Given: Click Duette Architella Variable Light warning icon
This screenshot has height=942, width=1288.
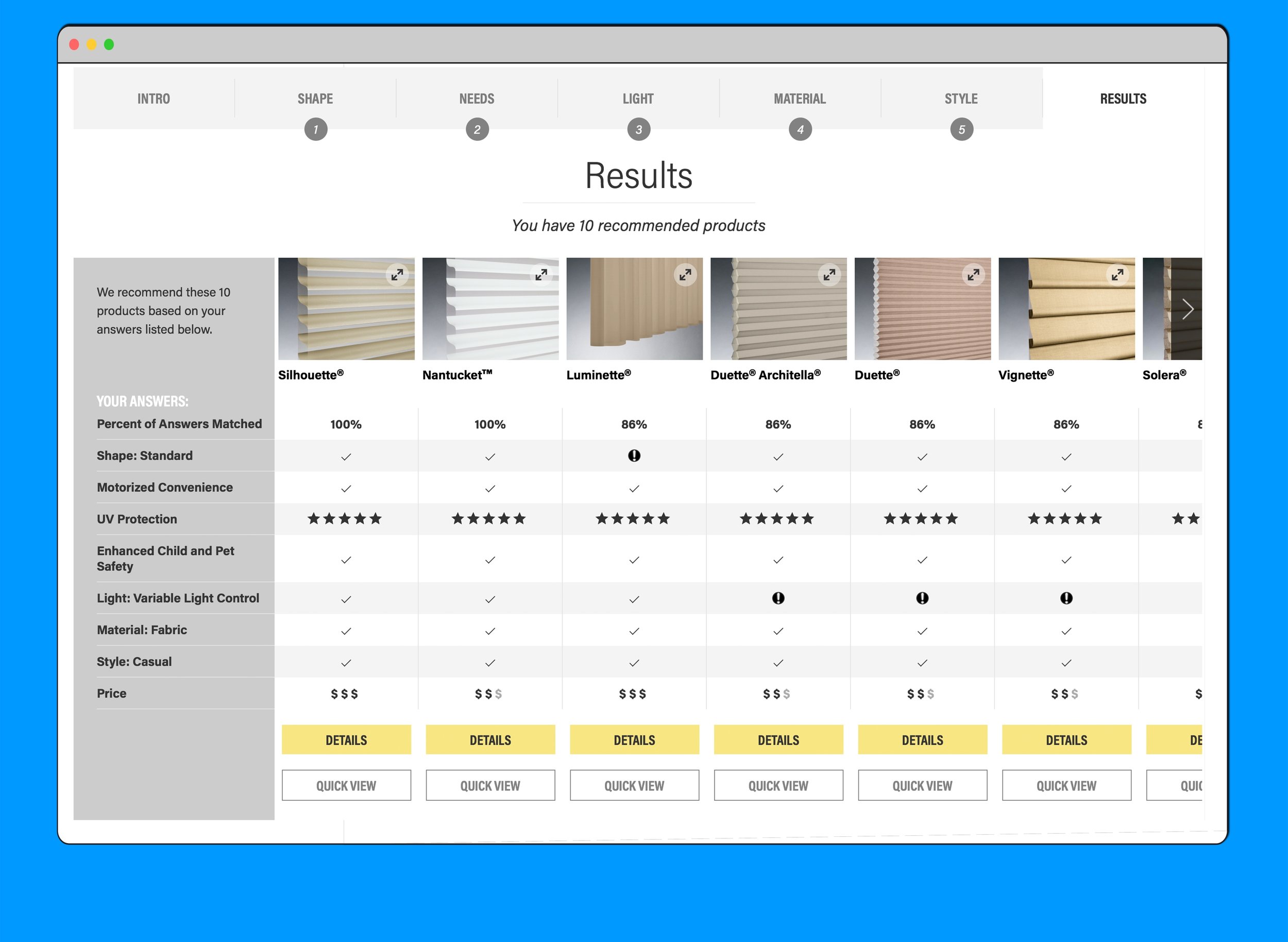Looking at the screenshot, I should [x=778, y=598].
